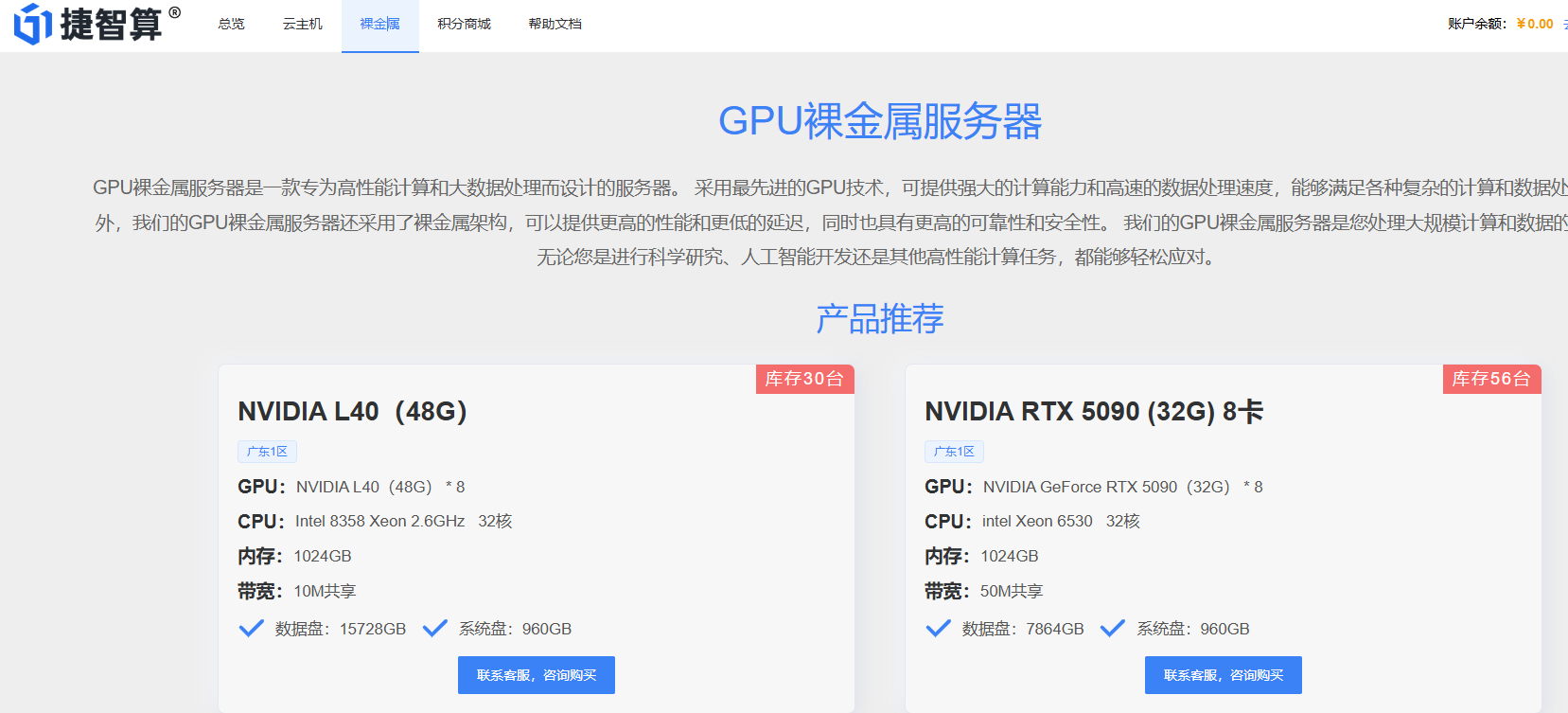Click 联系客服 button for RTX 5090
1568x713 pixels.
(1223, 675)
